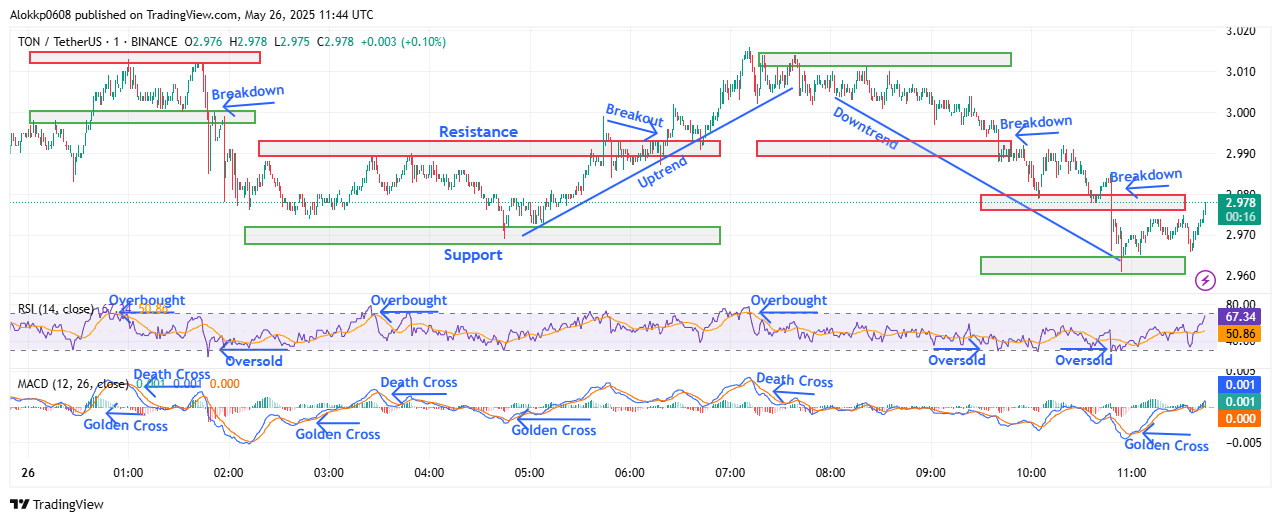Click the -0.005 MACD scale label
Viewport: 1281px width, 522px height.
click(1241, 443)
